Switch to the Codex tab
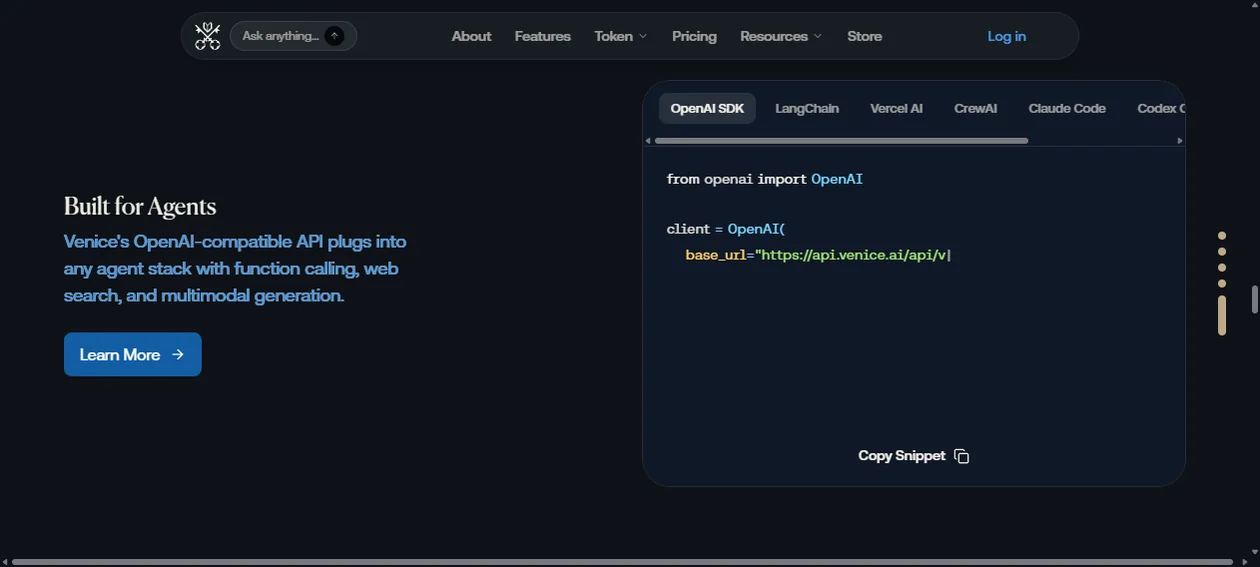1260x567 pixels. [1160, 108]
